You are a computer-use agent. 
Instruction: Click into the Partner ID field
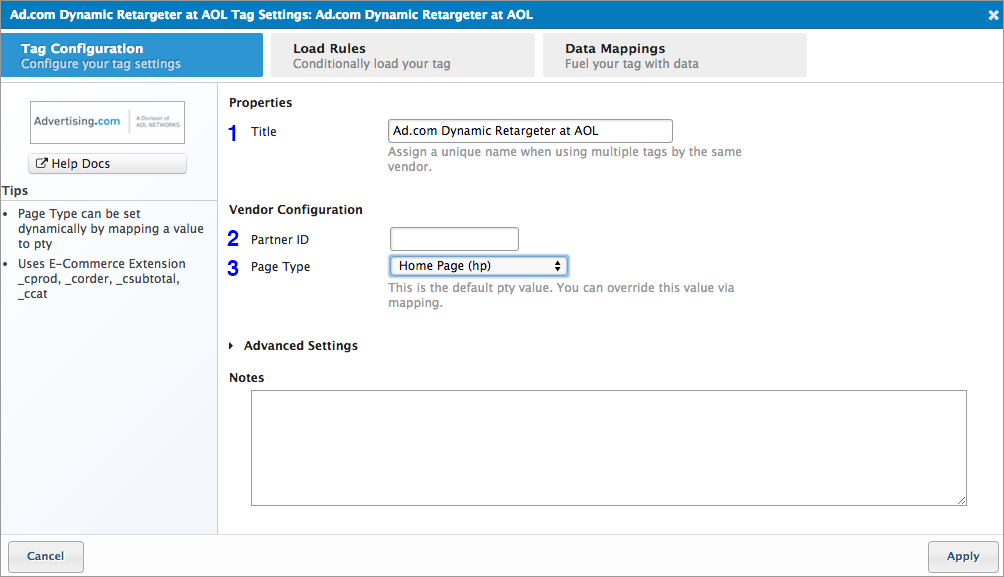pos(454,239)
